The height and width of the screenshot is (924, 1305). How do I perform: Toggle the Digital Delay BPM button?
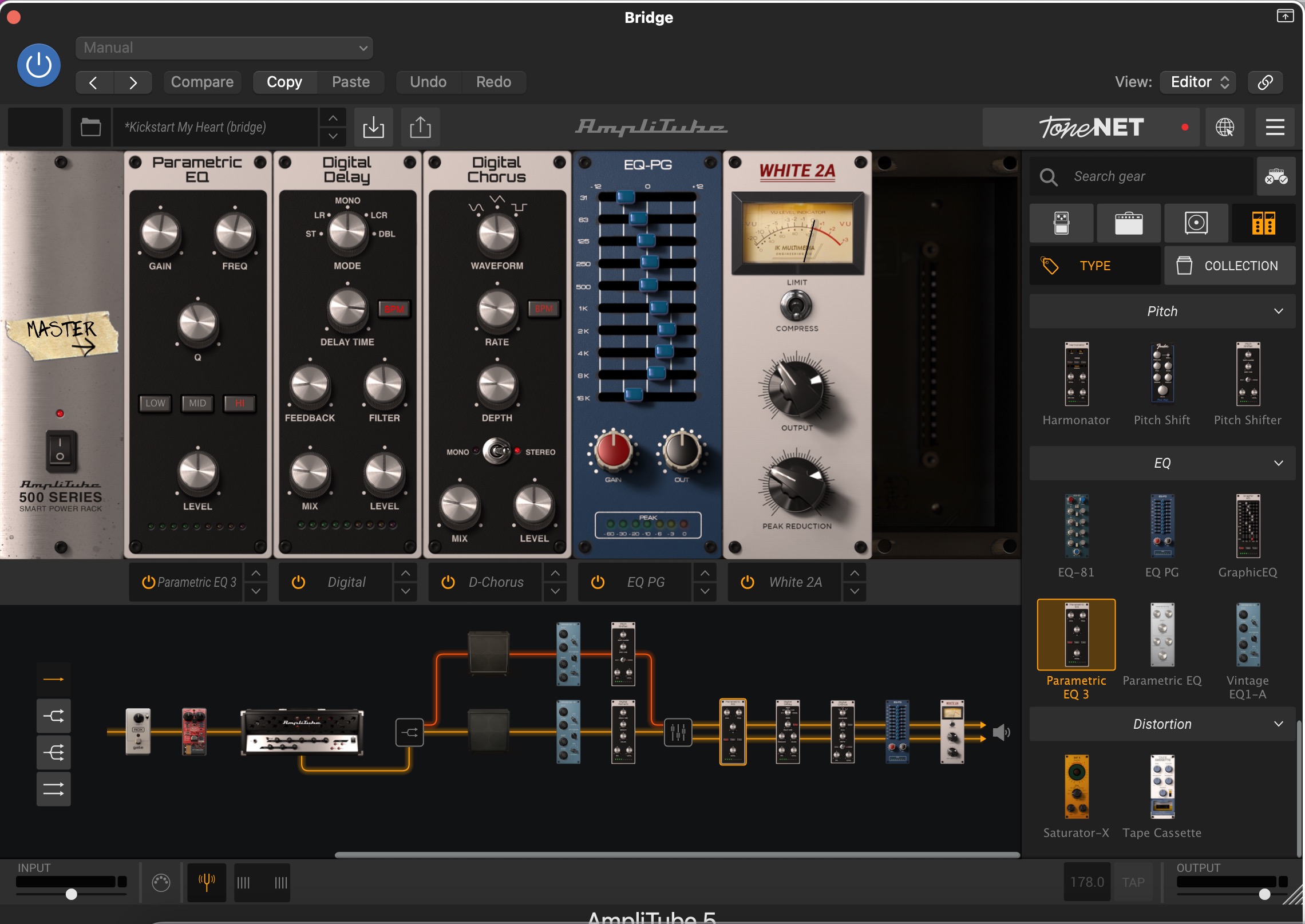[394, 309]
